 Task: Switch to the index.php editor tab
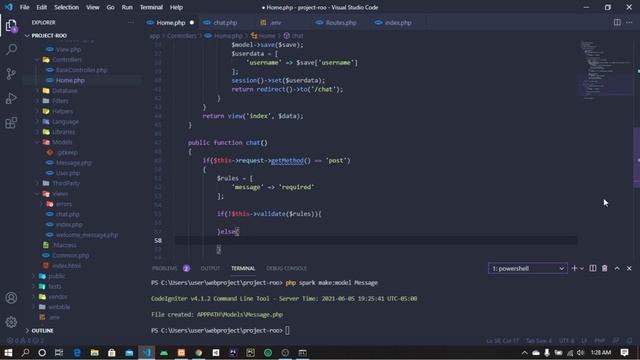click(398, 22)
